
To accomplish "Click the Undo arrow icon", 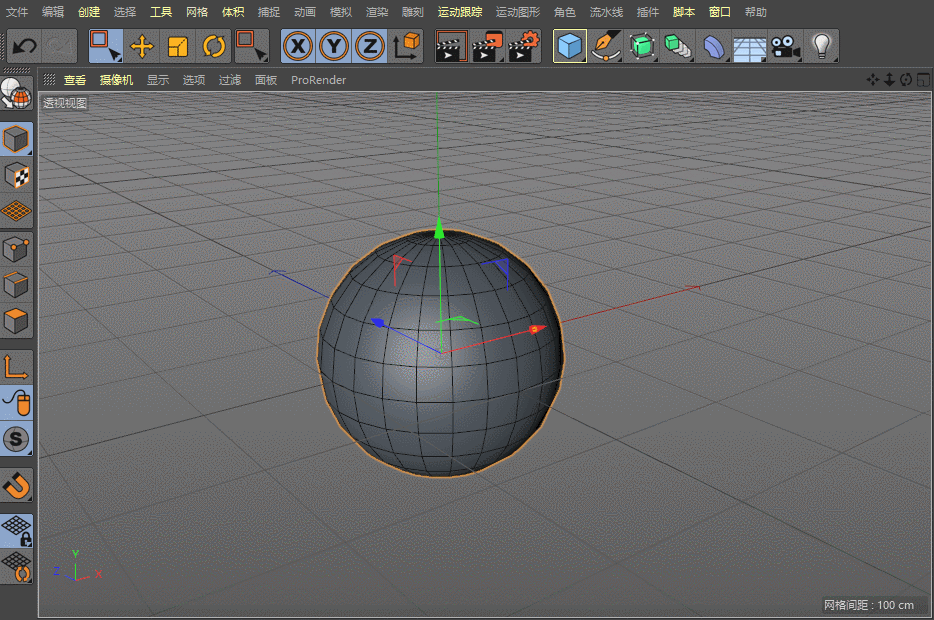I will (24, 46).
